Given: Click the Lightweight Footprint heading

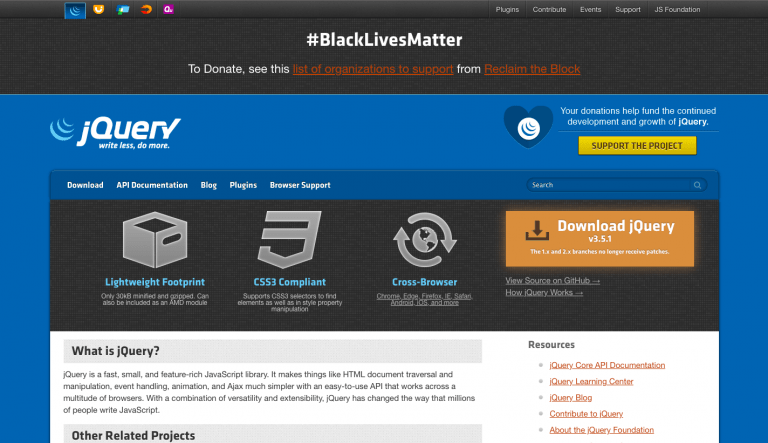Looking at the screenshot, I should coord(155,282).
